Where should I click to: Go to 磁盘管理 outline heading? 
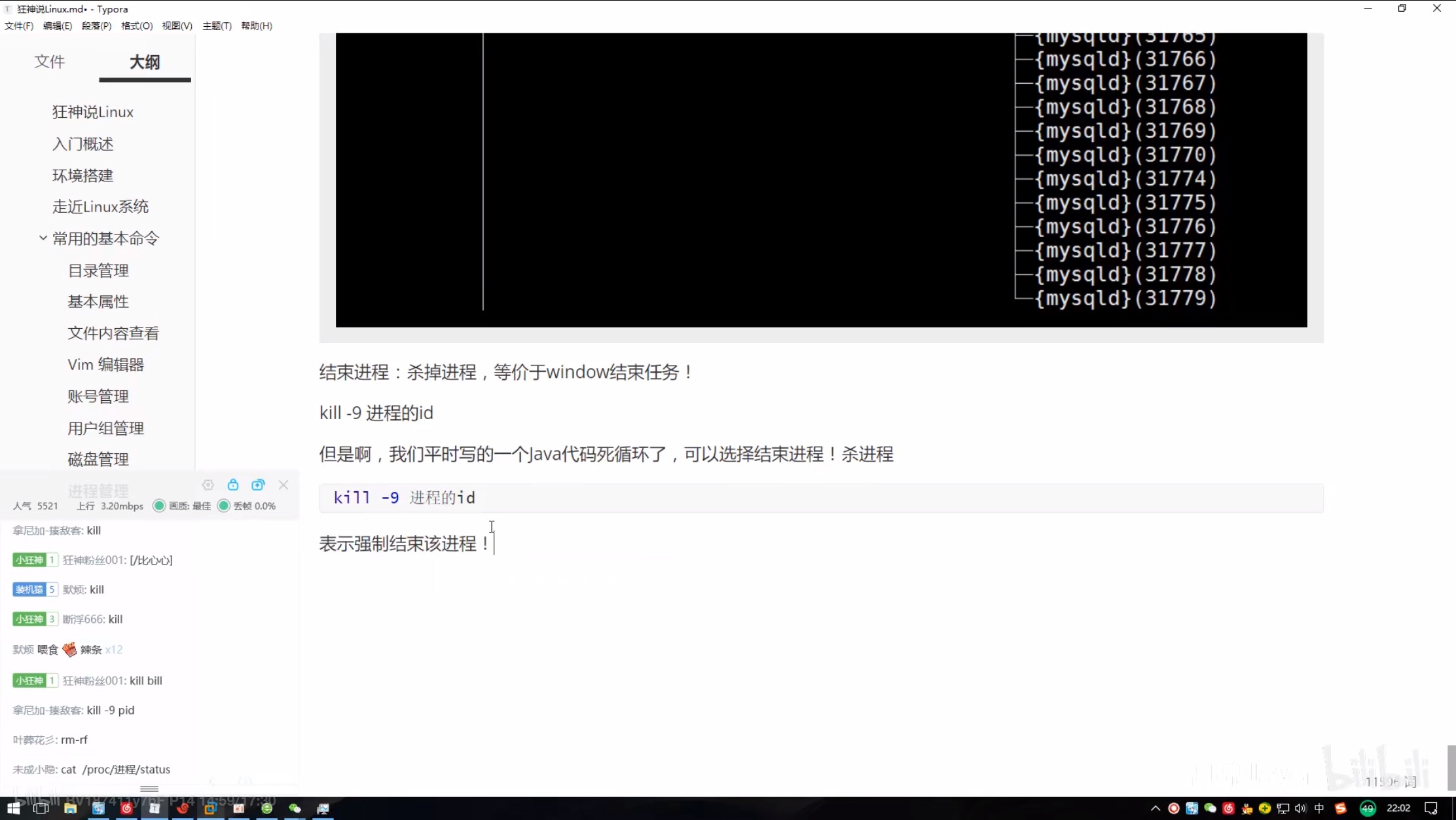tap(98, 459)
